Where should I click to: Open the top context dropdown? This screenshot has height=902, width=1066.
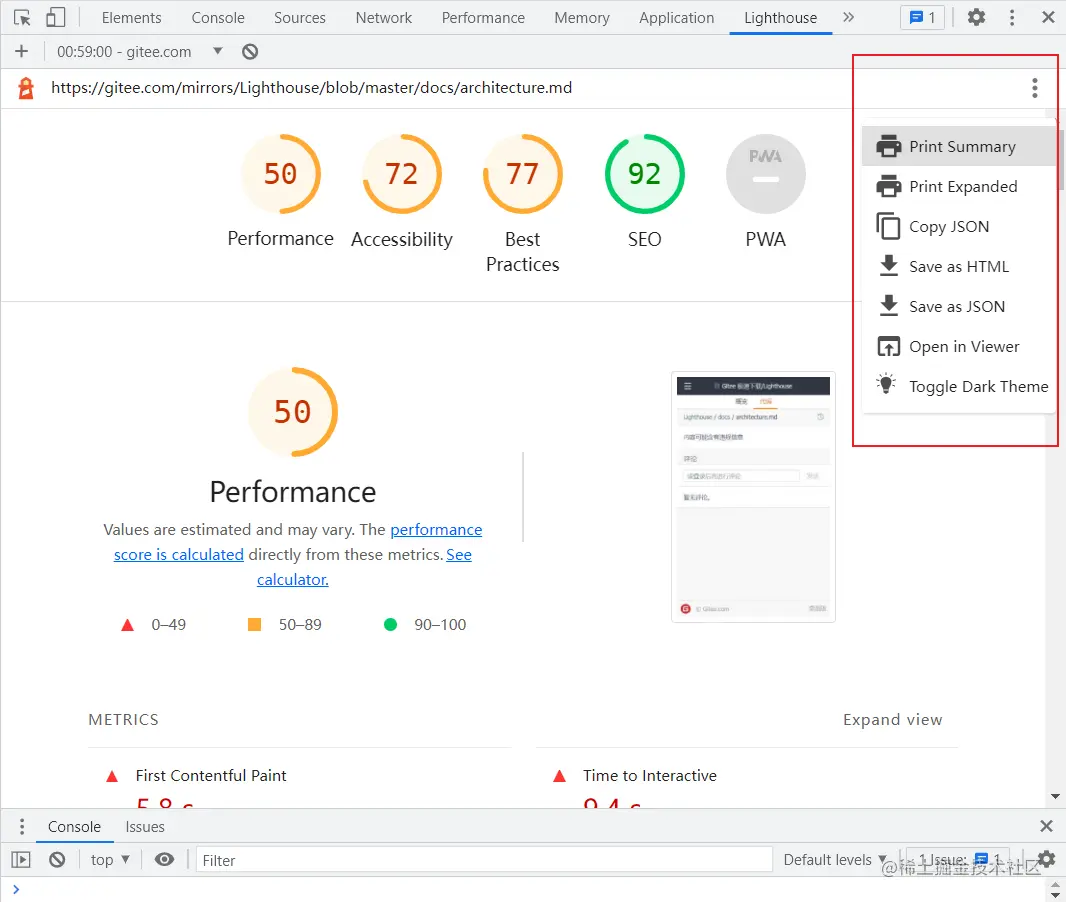click(110, 860)
